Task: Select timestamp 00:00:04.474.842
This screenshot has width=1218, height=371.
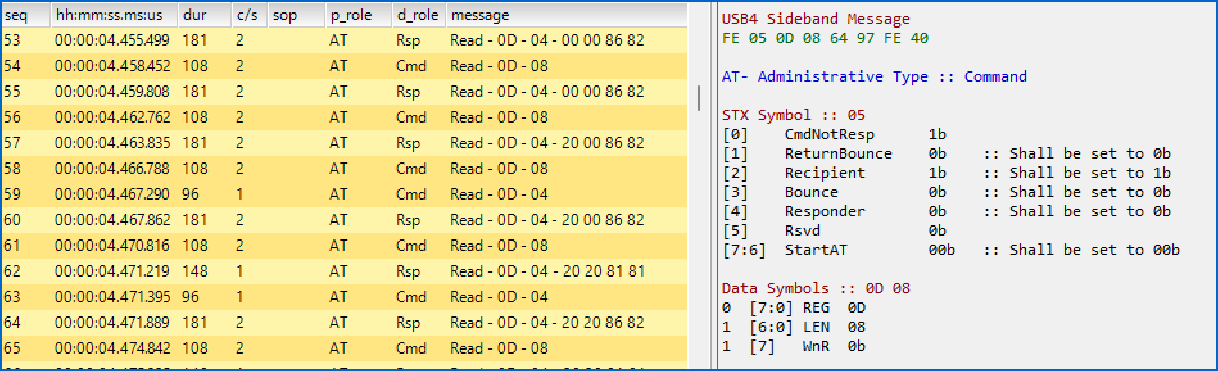Action: [x=112, y=348]
